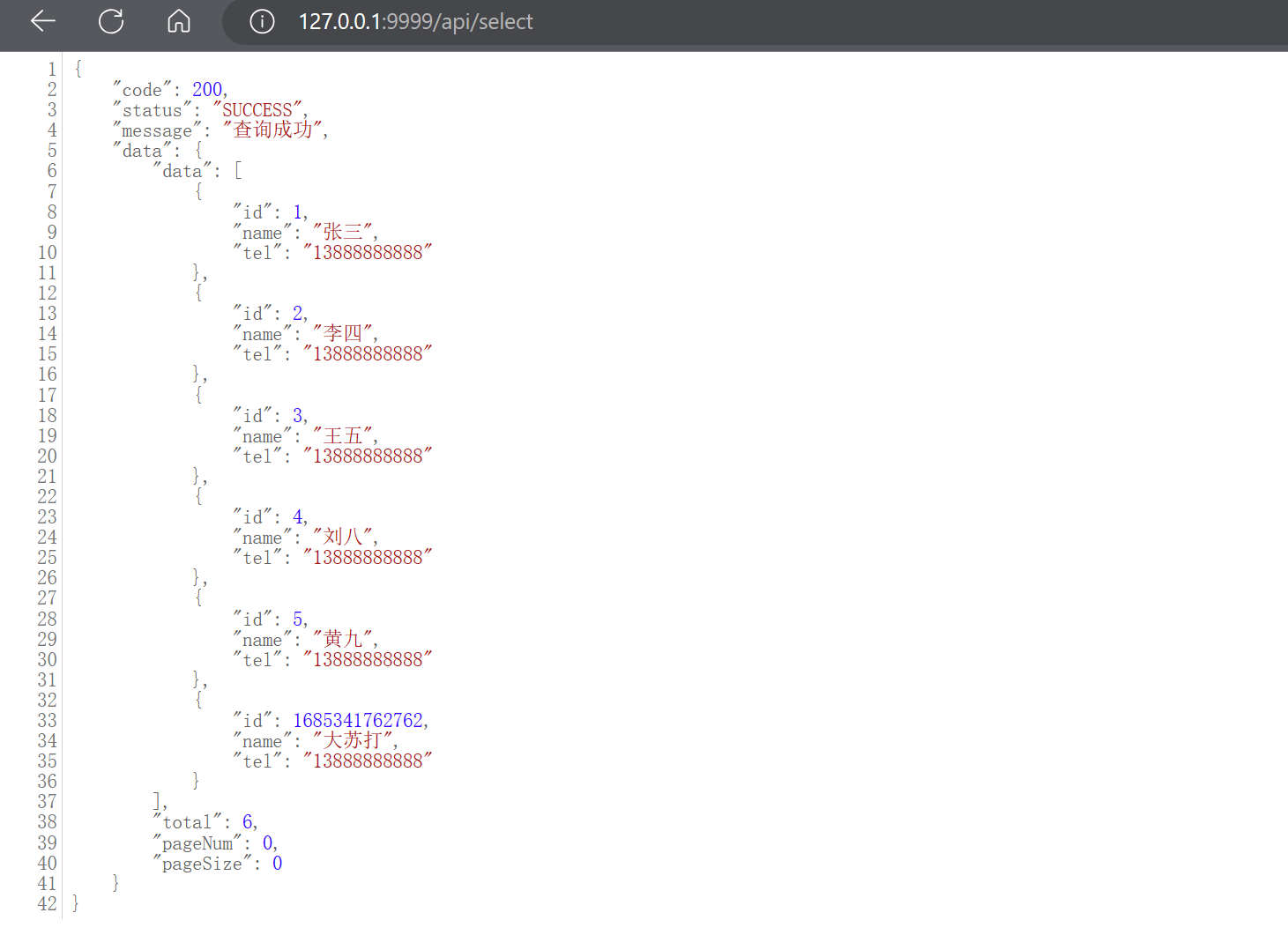Select the message value "查询成功"
The height and width of the screenshot is (935, 1288).
click(273, 130)
